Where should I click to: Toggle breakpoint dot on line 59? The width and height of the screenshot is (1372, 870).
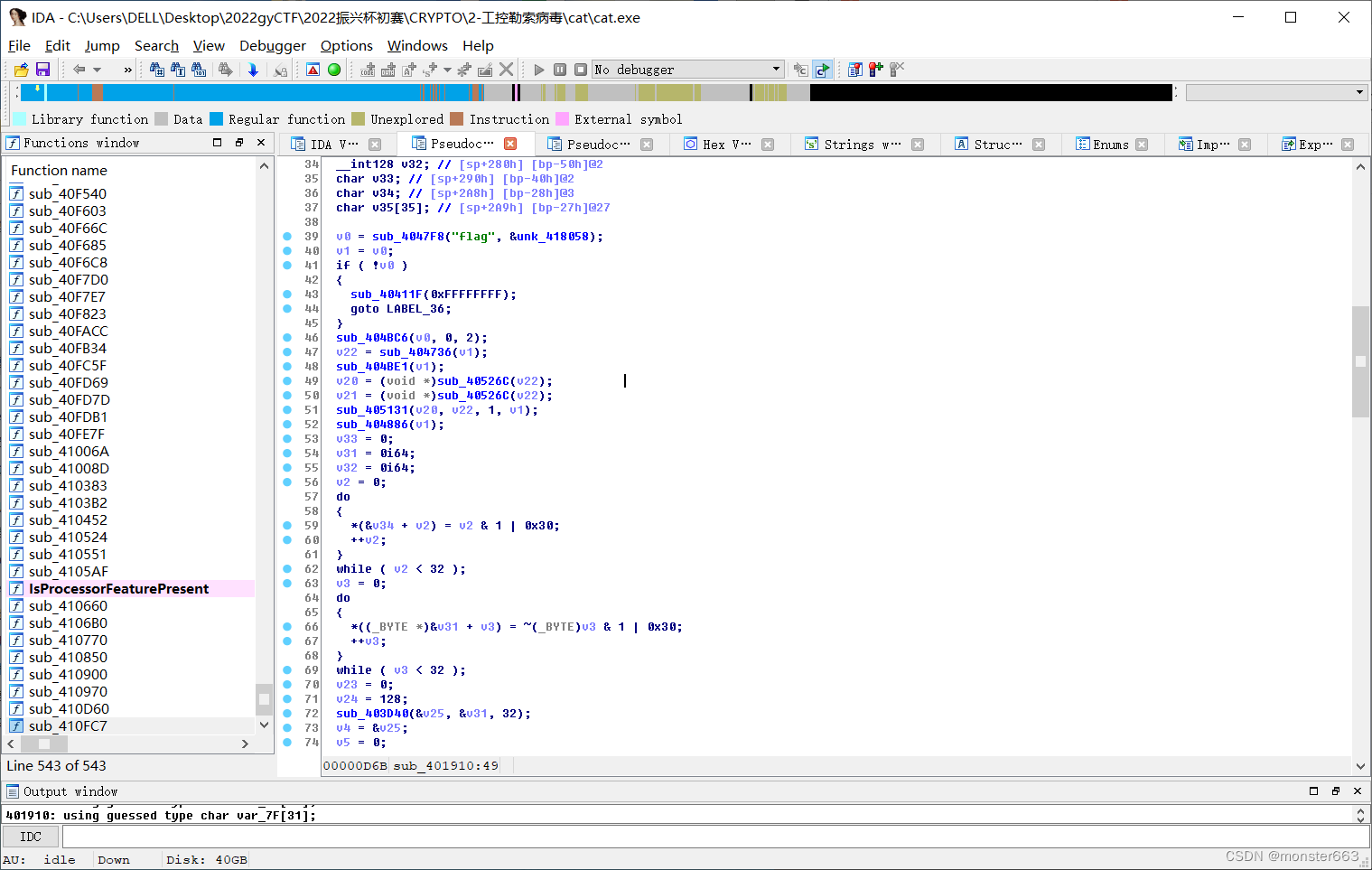coord(287,526)
